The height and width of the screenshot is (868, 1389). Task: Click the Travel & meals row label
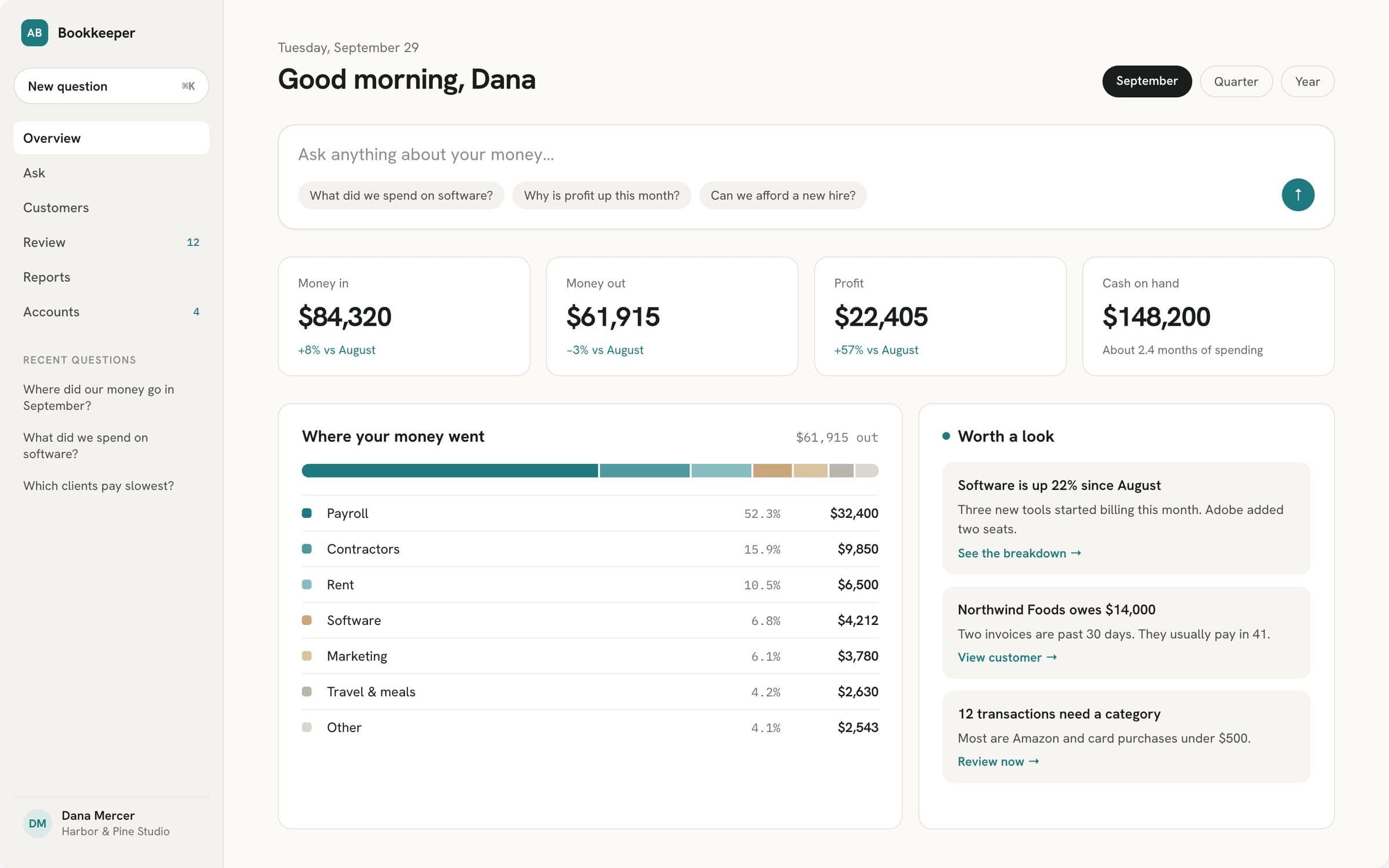[371, 692]
